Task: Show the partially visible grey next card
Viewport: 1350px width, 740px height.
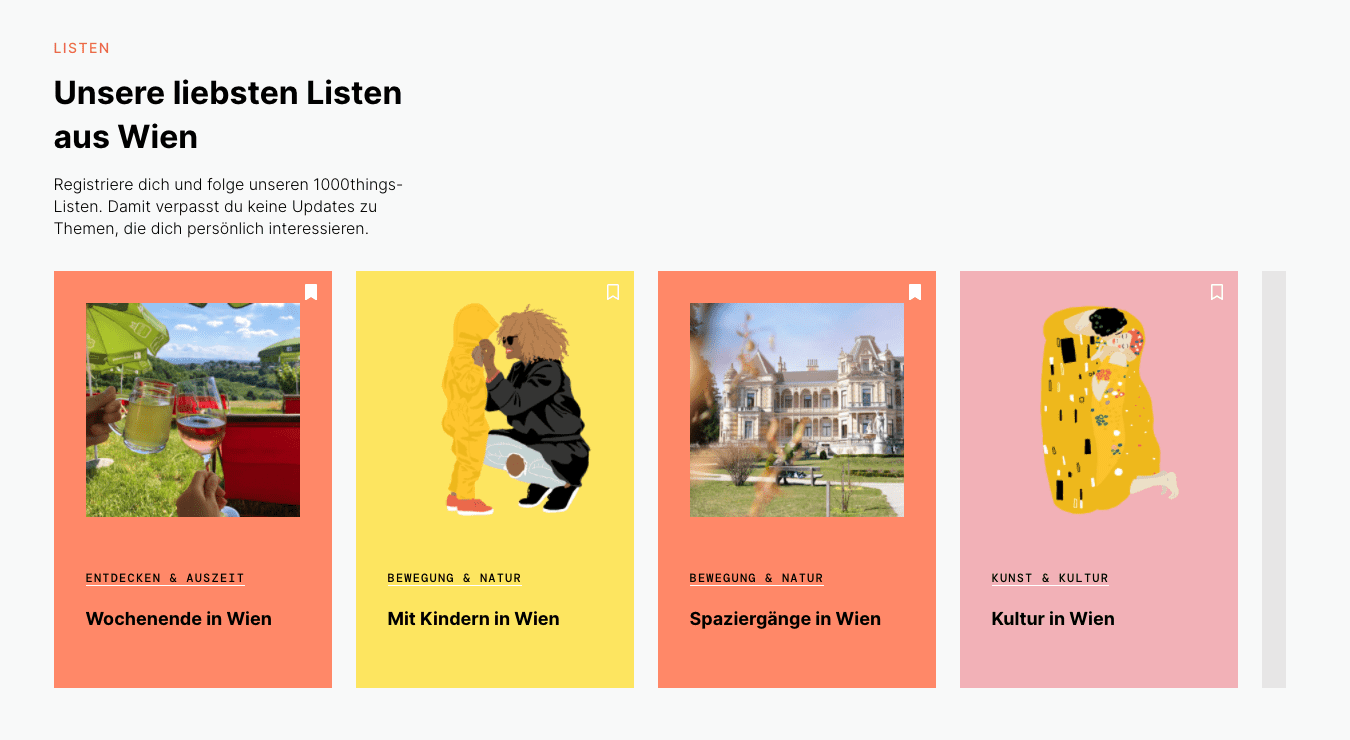Action: 1274,479
